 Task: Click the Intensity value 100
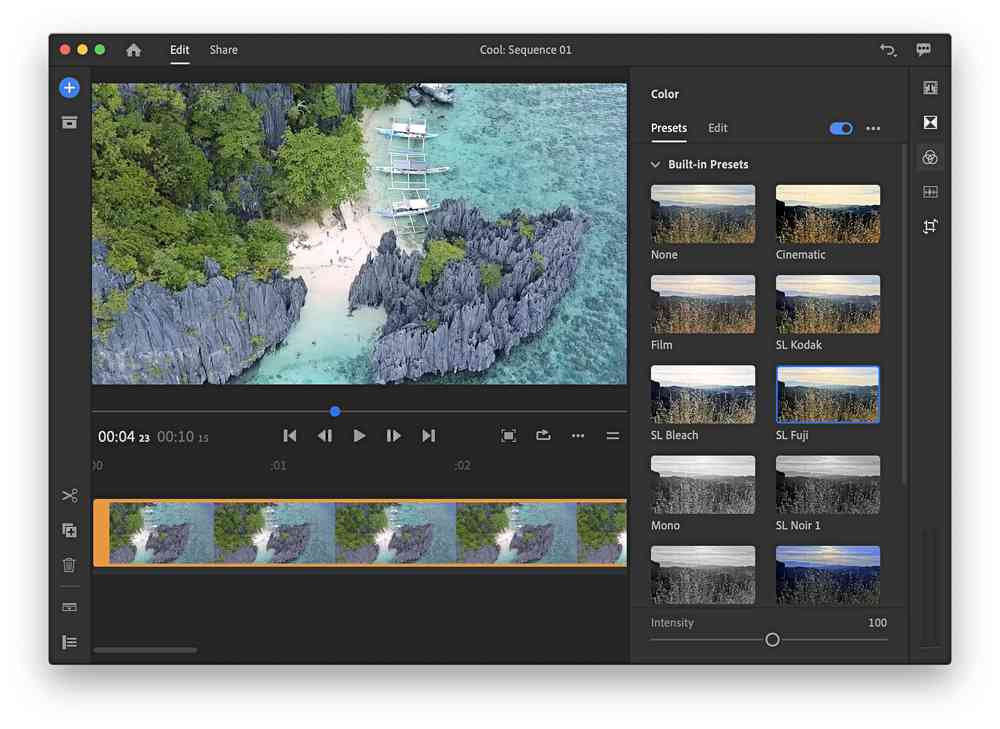877,622
